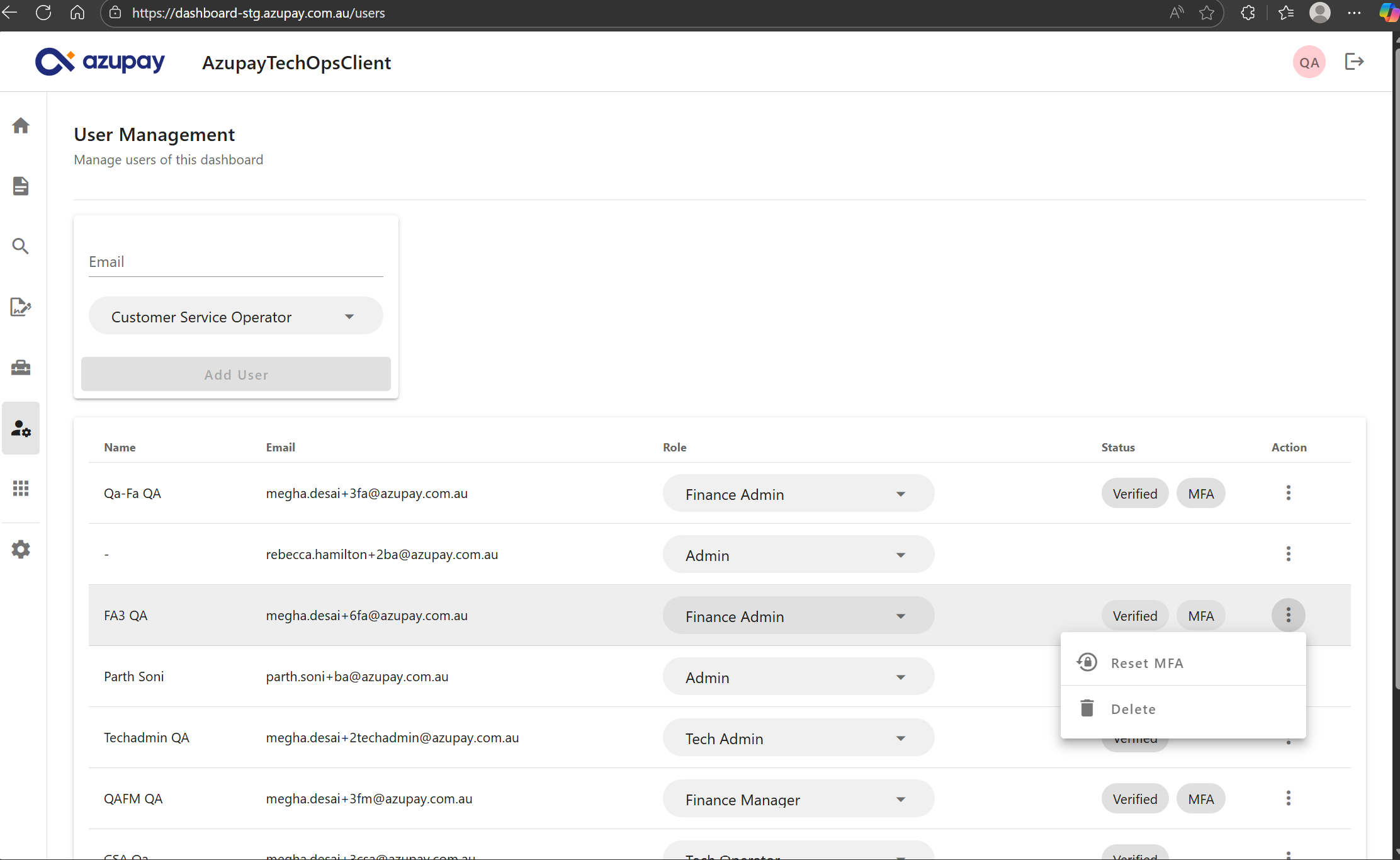Choose Reset MFA from the action menu
Image resolution: width=1400 pixels, height=860 pixels.
pyautogui.click(x=1146, y=663)
